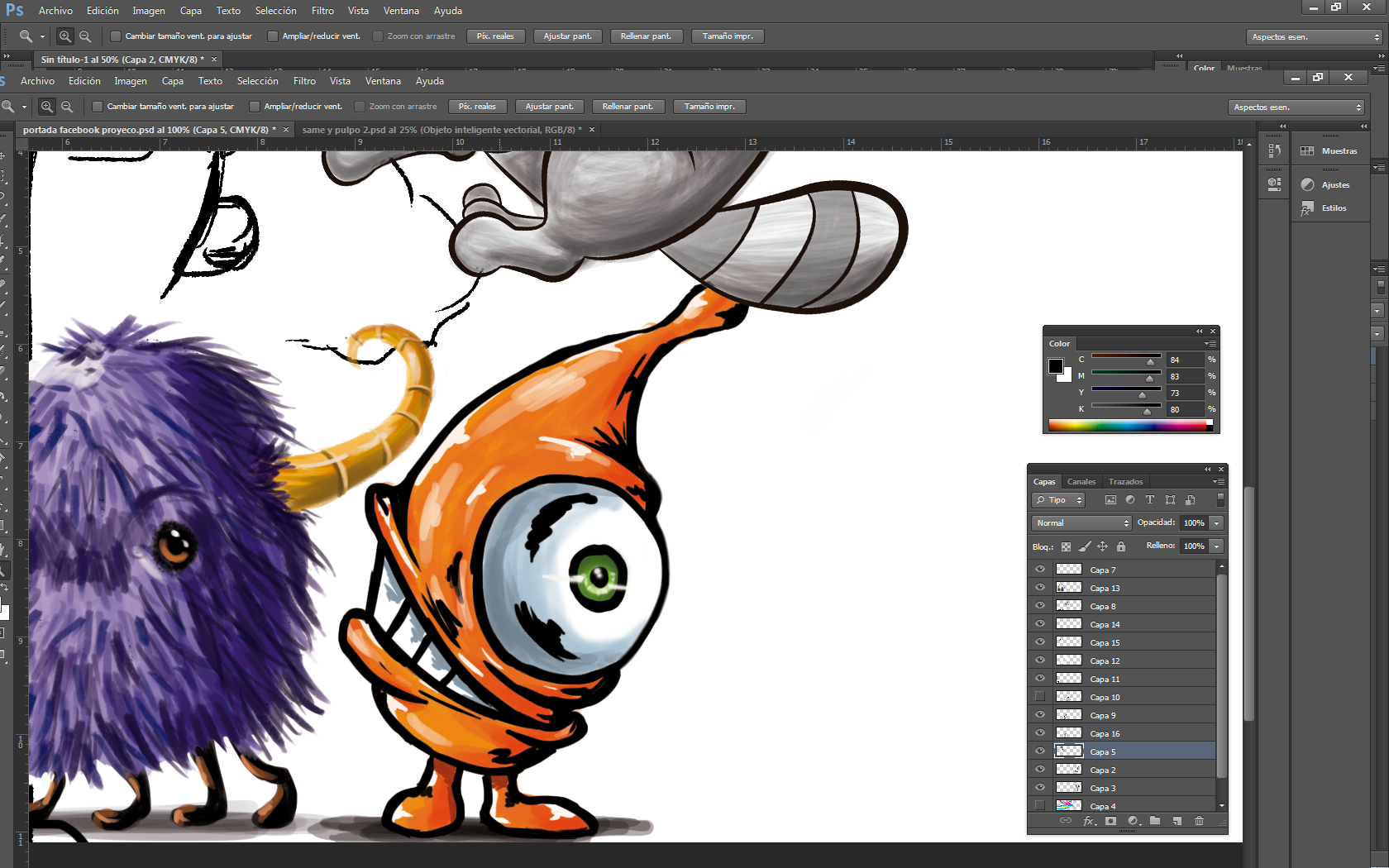
Task: Show the hidden Capa 10 layer
Action: click(1040, 697)
